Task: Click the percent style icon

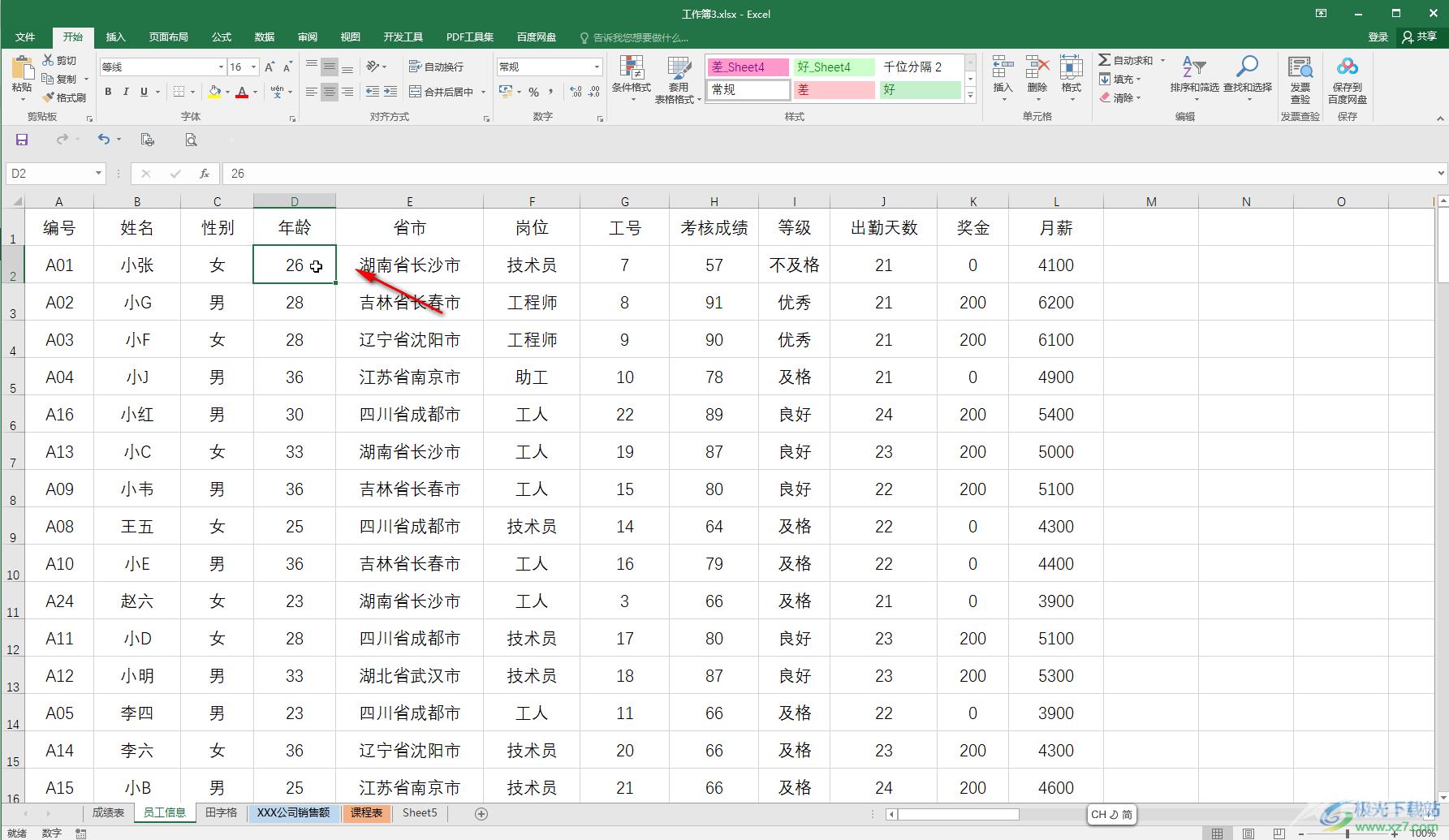Action: (533, 92)
